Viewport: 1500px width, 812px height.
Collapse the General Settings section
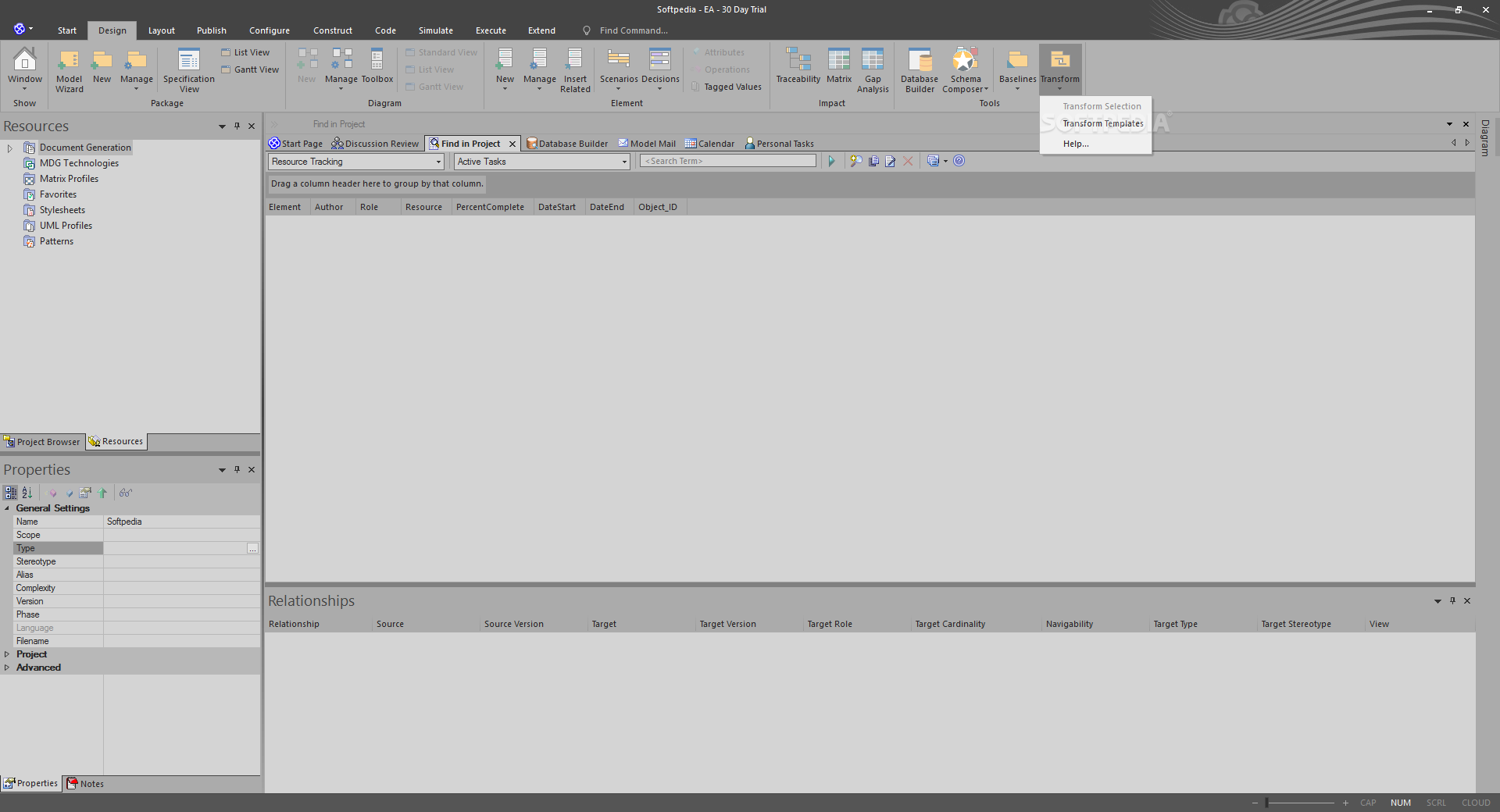[7, 508]
